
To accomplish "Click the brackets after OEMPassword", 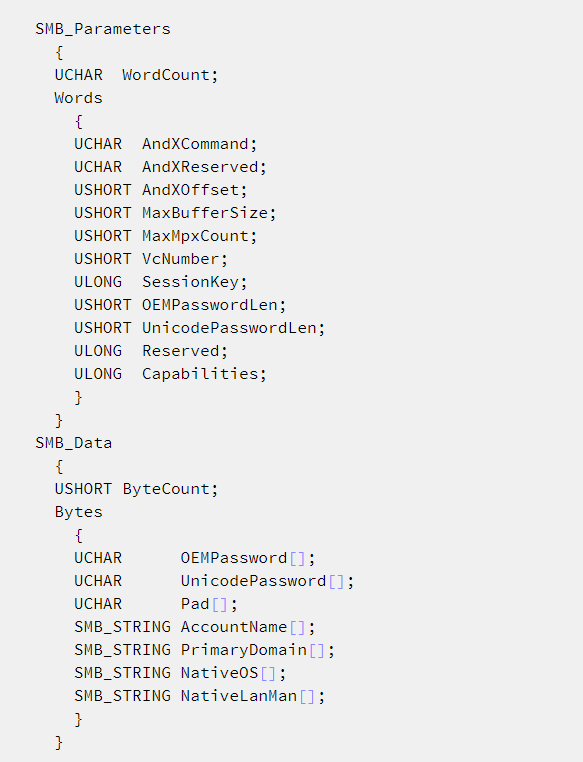I will pos(297,558).
